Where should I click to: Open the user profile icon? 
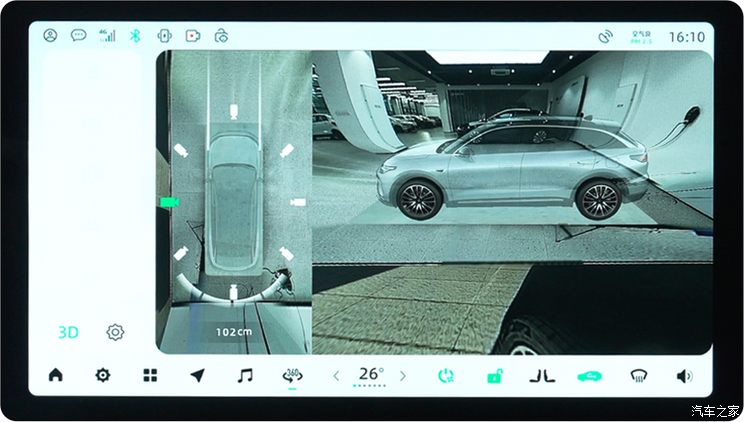coord(50,36)
